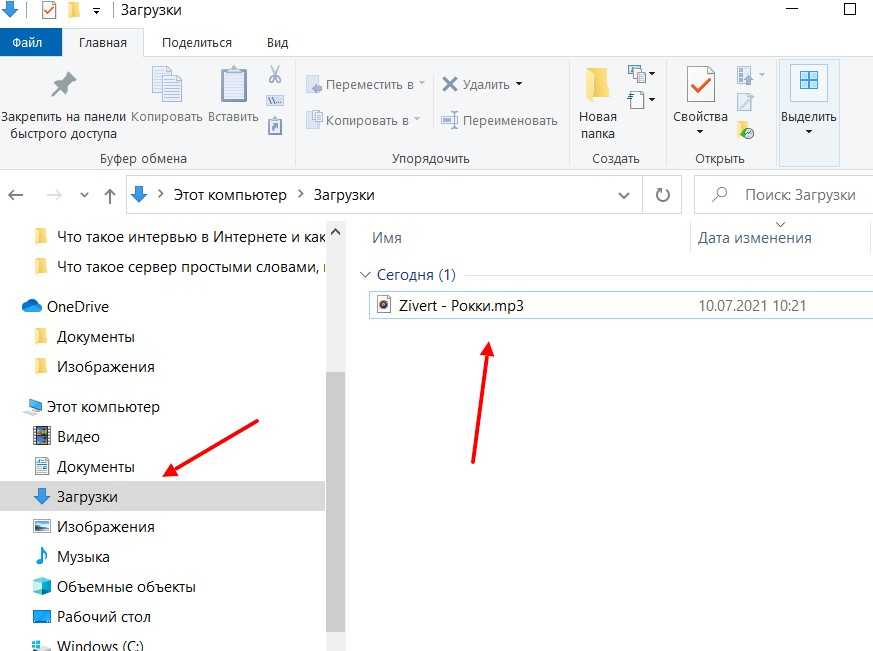Image resolution: width=873 pixels, height=651 pixels.
Task: Open Изображения under Этот компьютер
Action: tap(106, 527)
